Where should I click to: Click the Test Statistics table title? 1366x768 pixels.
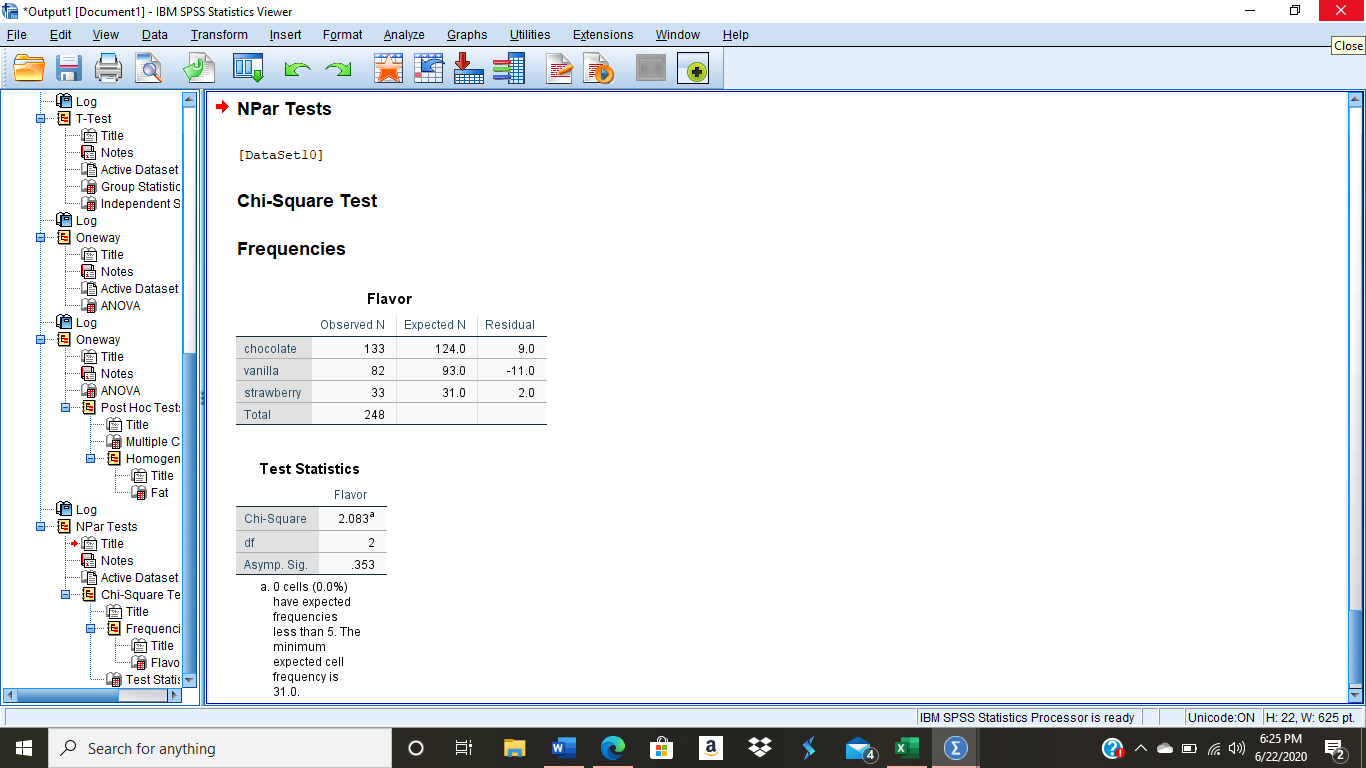[x=309, y=469]
